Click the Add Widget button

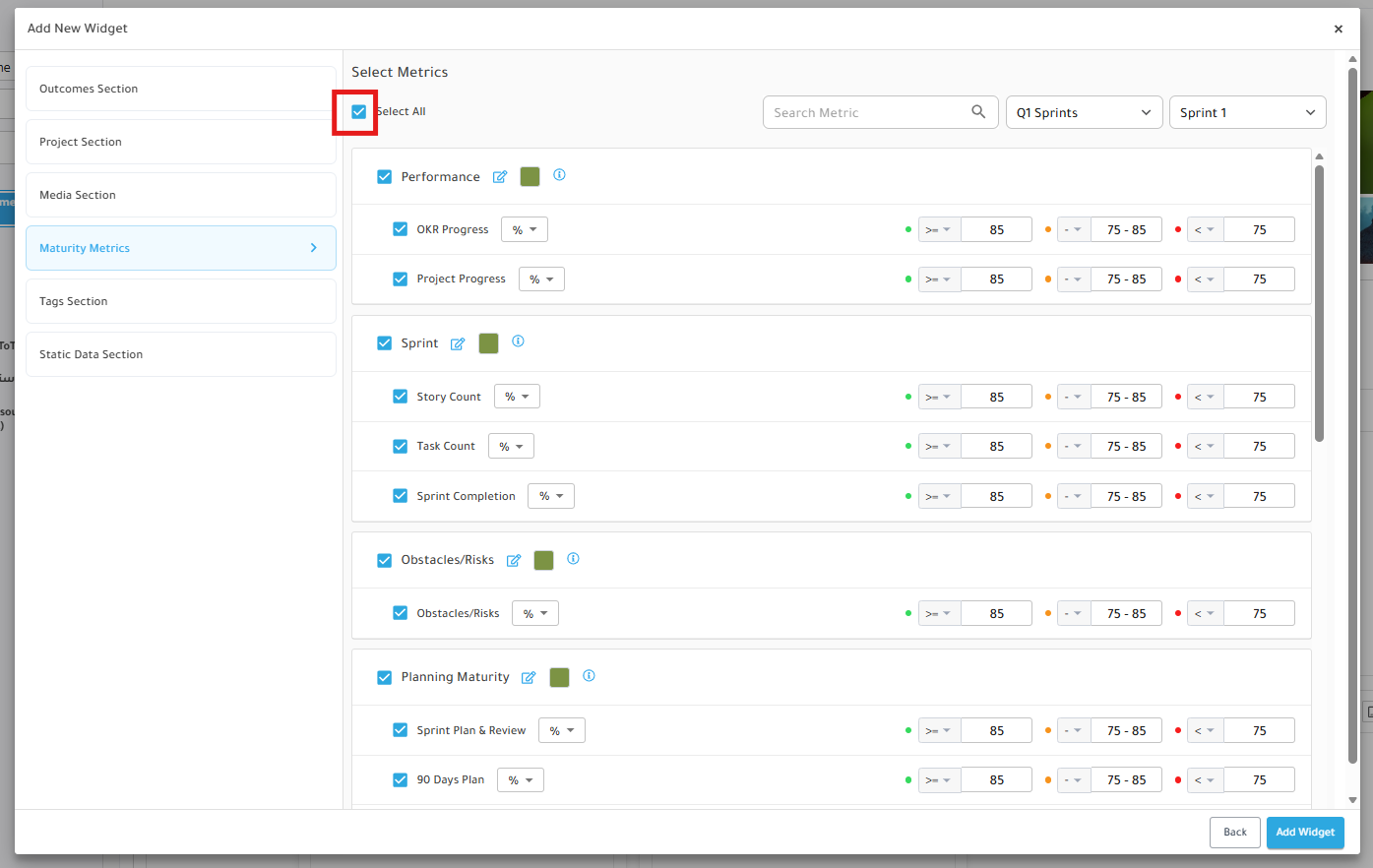1305,832
